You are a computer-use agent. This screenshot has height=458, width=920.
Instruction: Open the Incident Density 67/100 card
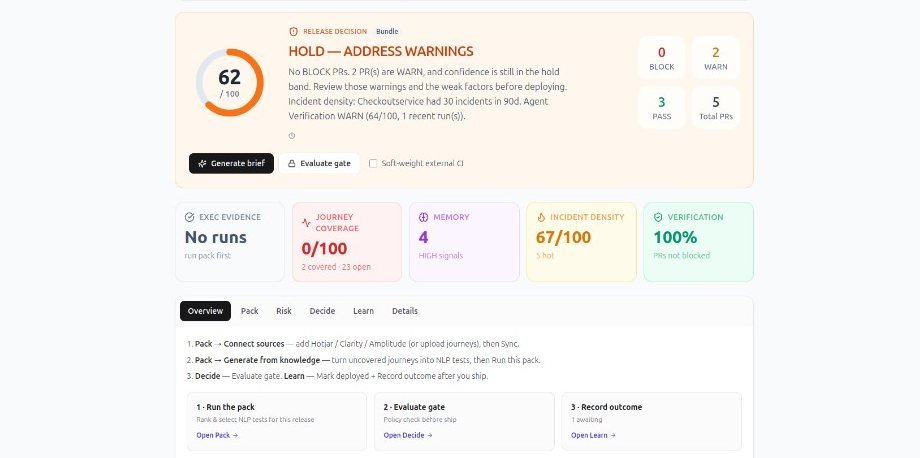click(581, 242)
